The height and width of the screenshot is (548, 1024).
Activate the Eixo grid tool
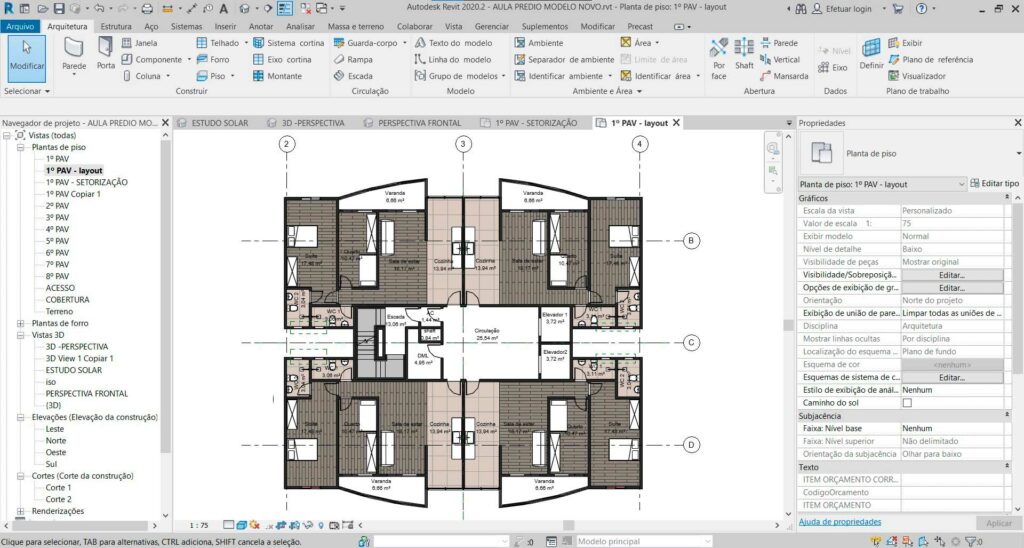(833, 67)
